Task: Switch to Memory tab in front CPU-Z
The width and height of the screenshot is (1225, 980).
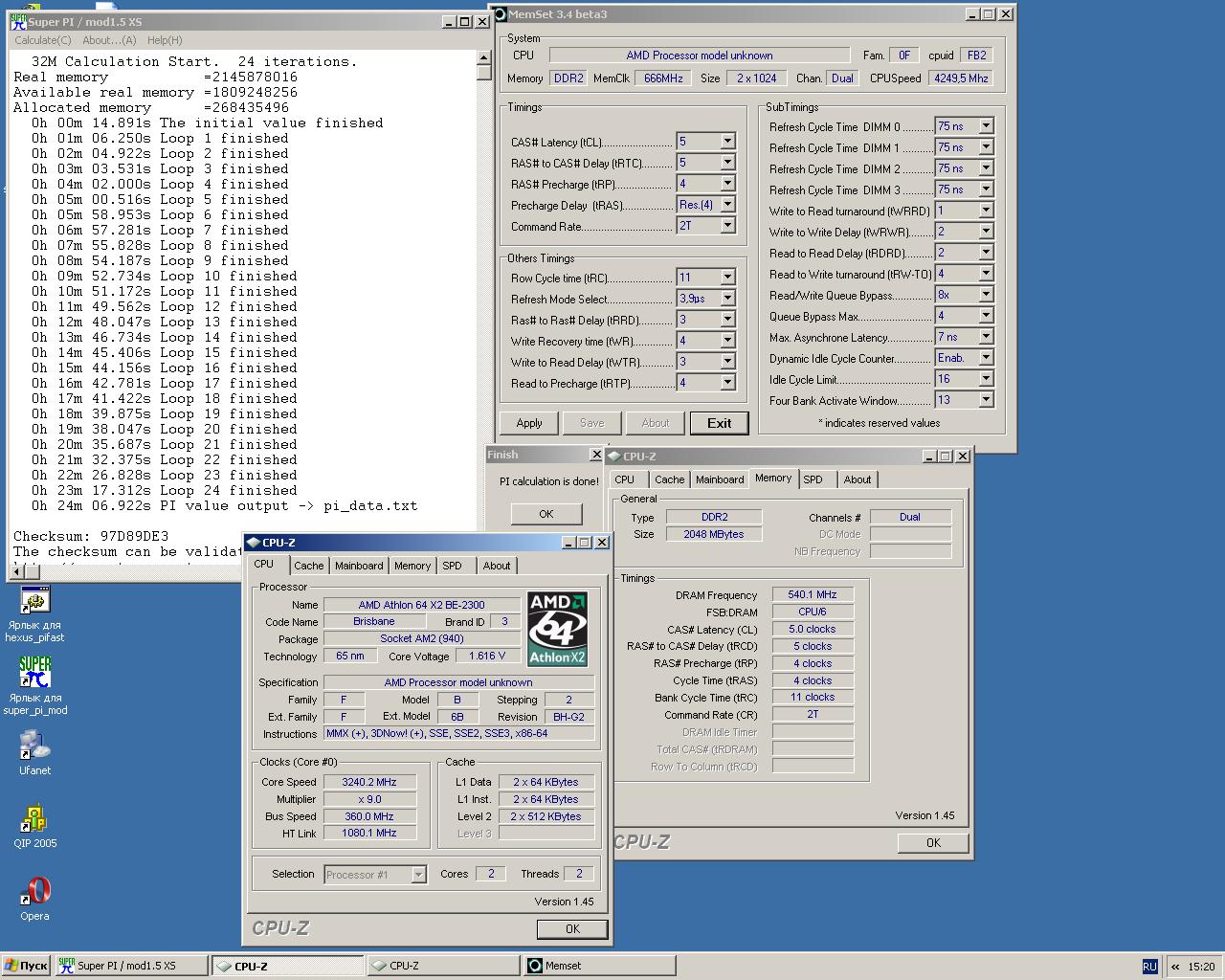Action: [x=412, y=566]
